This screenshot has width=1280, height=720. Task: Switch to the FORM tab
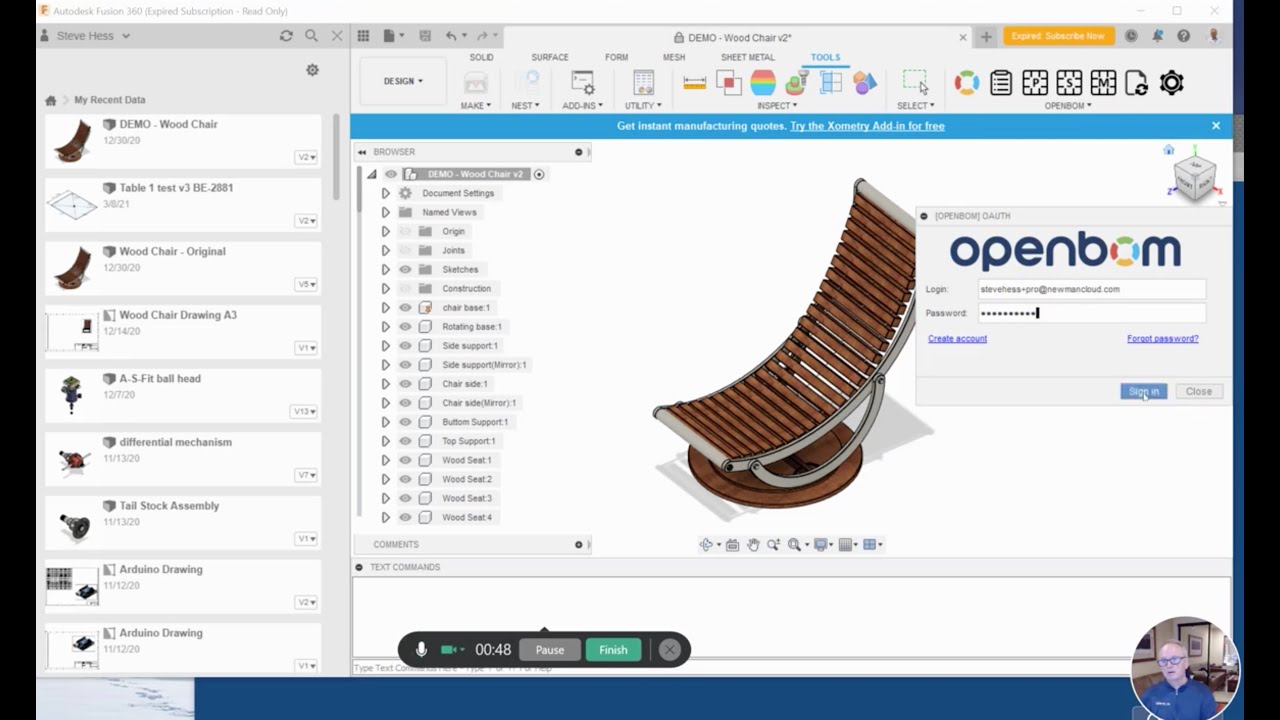tap(616, 57)
